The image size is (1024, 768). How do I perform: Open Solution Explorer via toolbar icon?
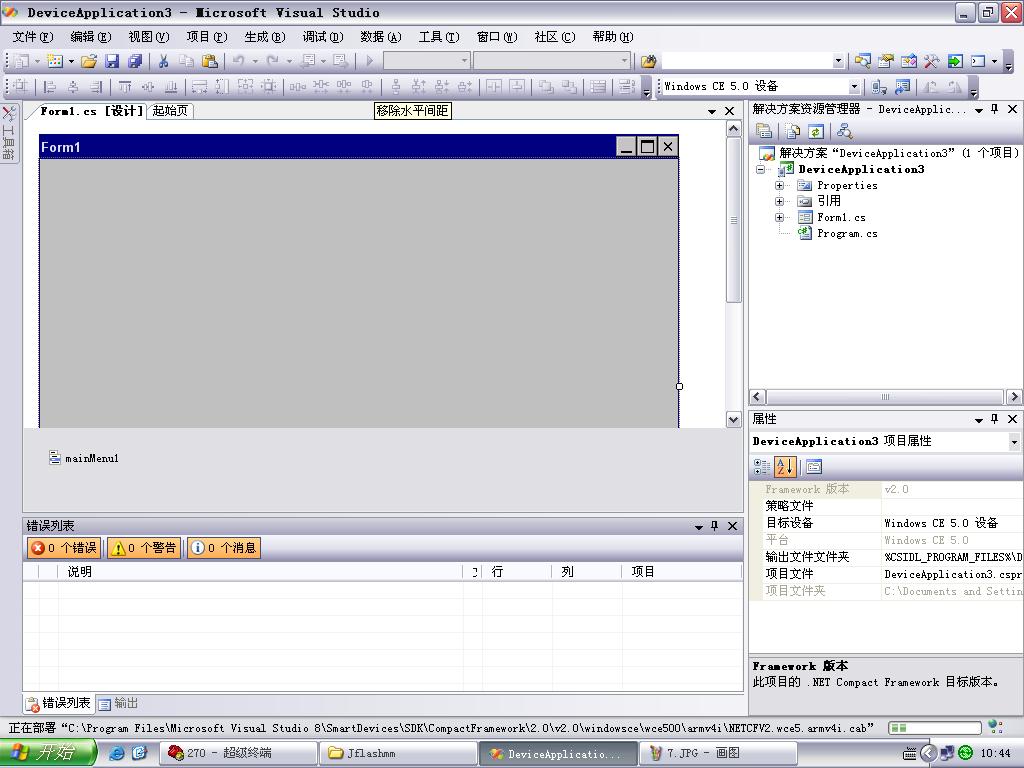pos(863,61)
